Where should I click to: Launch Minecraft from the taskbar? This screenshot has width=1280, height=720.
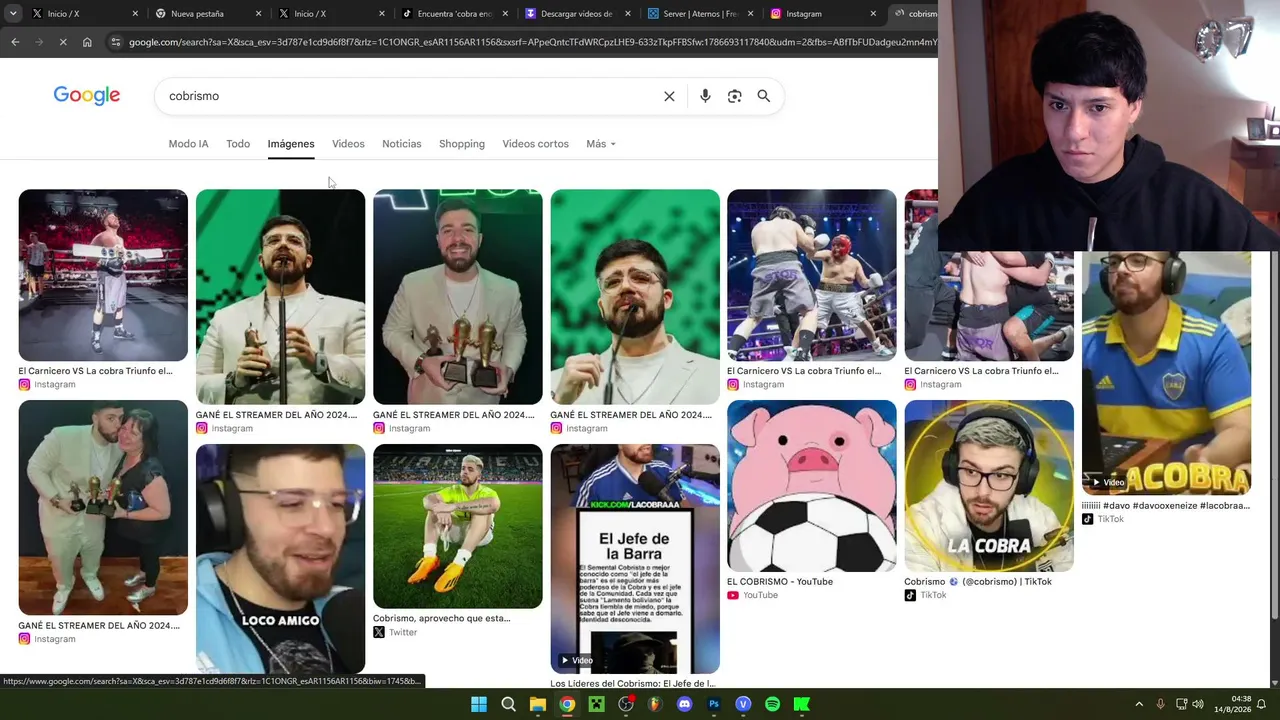click(596, 704)
